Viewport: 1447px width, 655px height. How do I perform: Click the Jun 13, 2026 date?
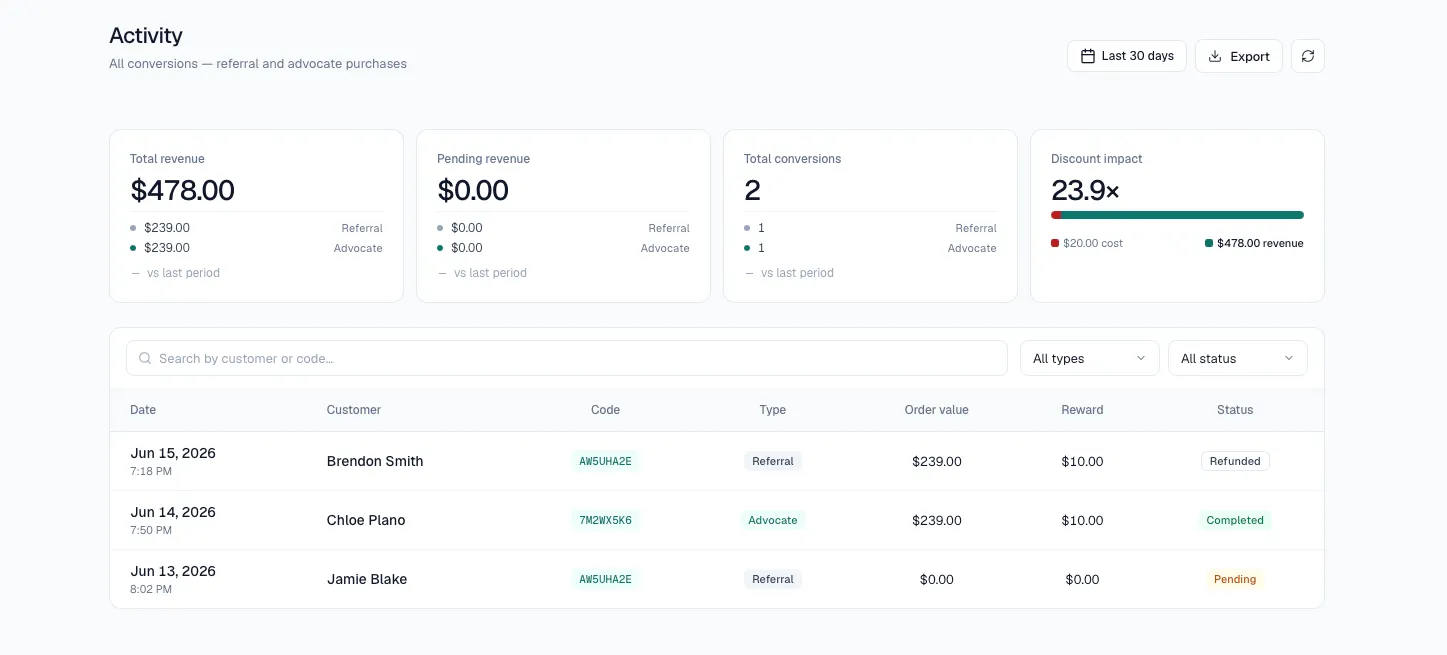pyautogui.click(x=173, y=571)
